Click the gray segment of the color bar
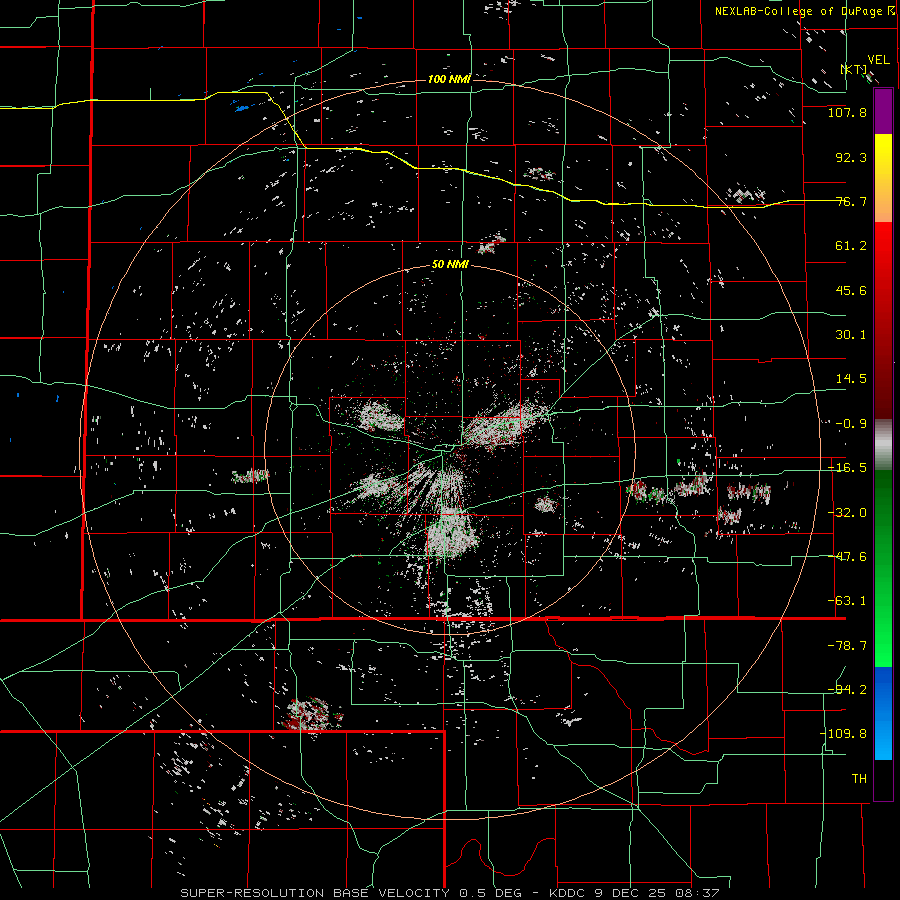 pos(883,444)
